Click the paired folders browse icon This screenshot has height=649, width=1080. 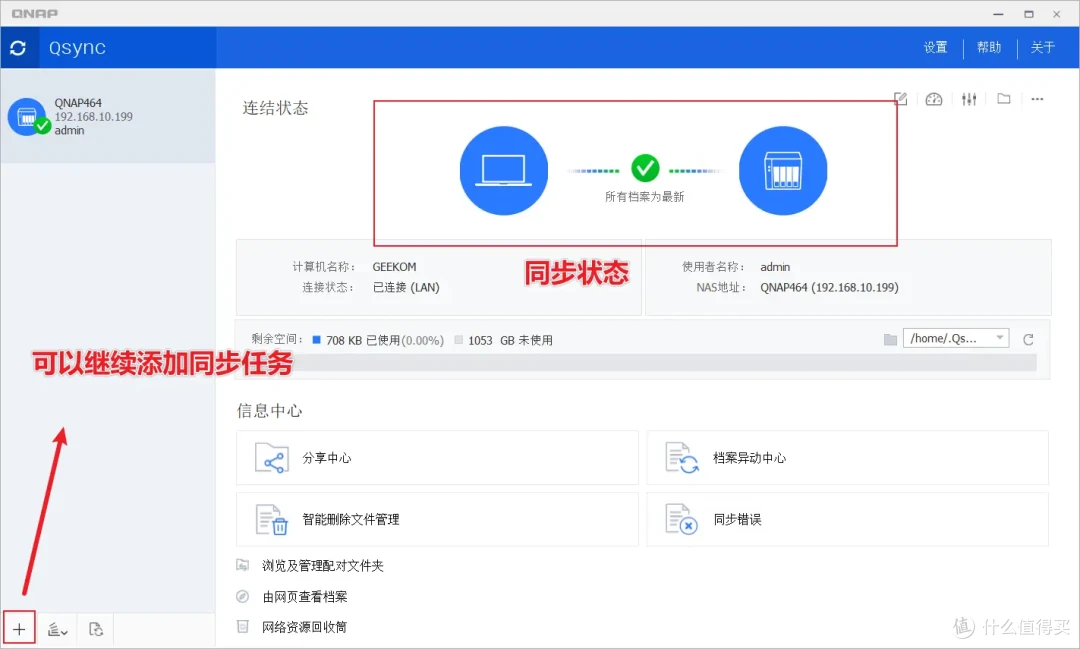(242, 565)
